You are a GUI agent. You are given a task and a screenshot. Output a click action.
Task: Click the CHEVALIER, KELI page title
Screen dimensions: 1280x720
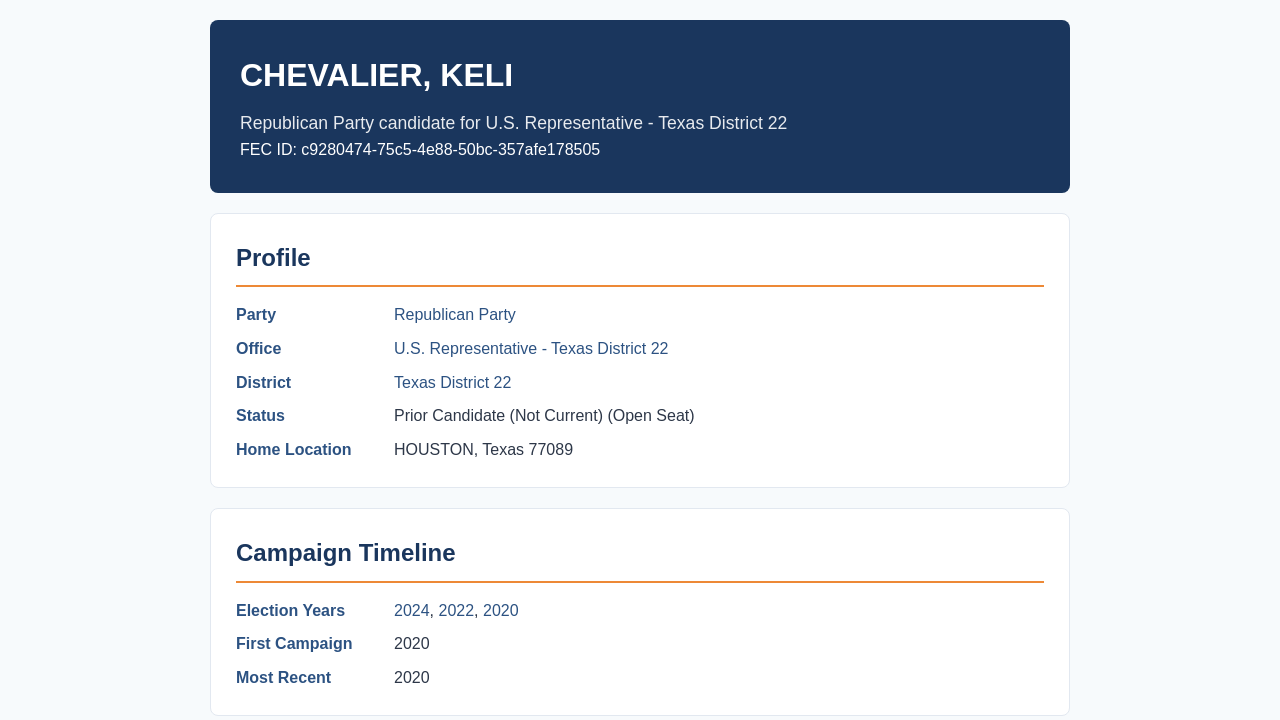click(376, 76)
